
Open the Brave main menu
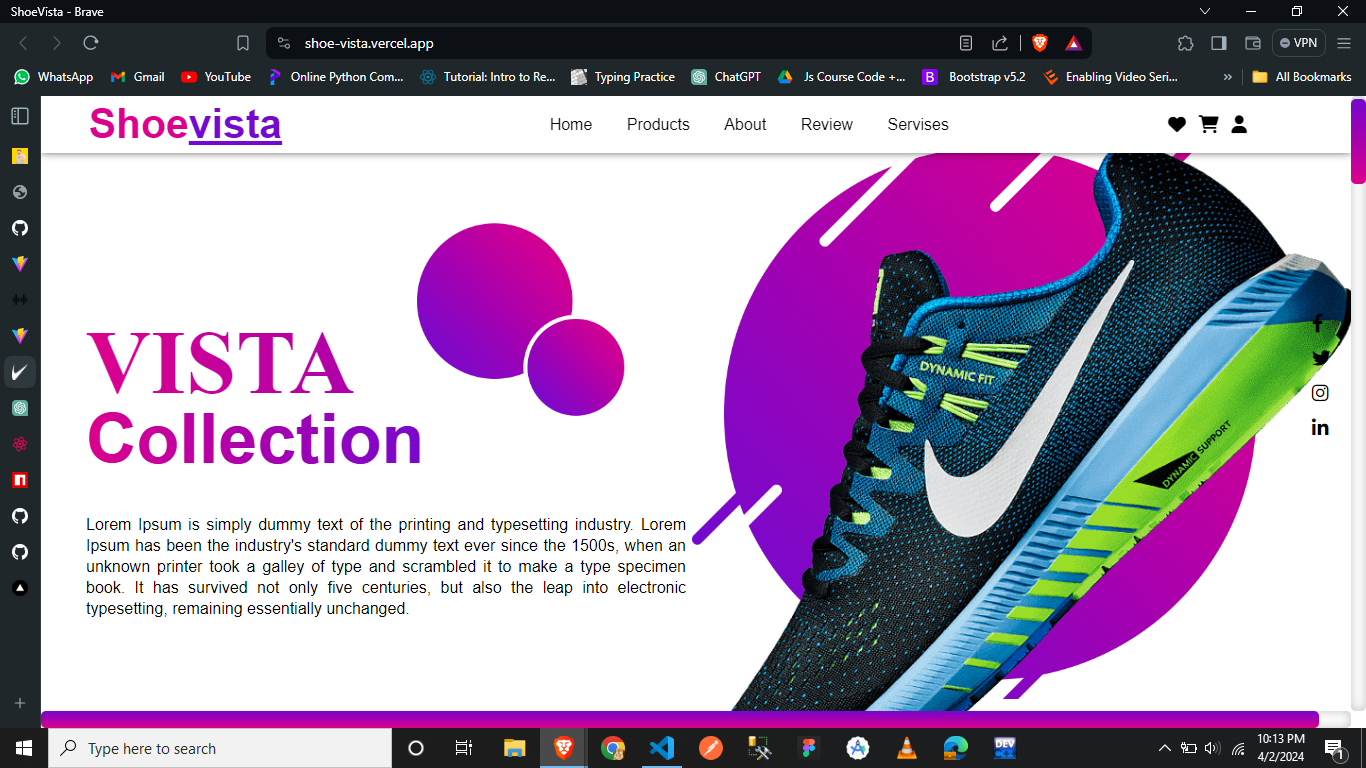coord(1344,43)
